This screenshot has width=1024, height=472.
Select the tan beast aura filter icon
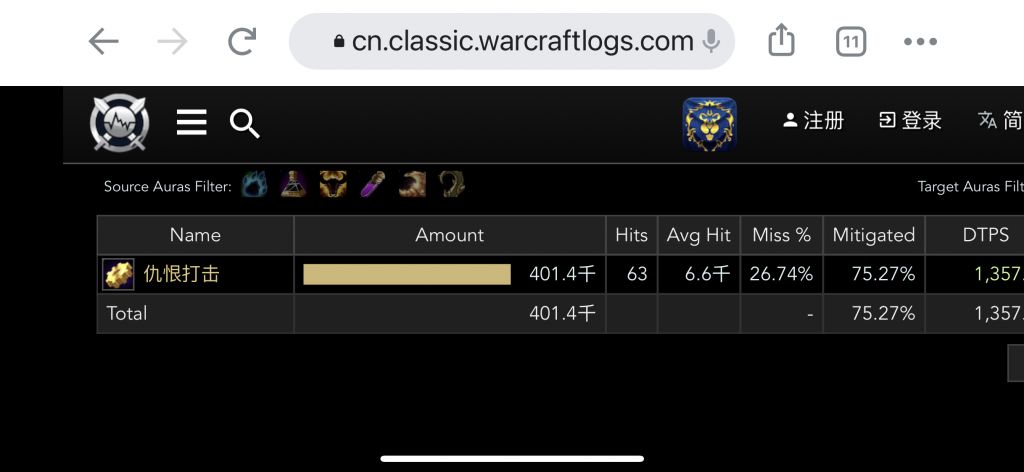412,185
